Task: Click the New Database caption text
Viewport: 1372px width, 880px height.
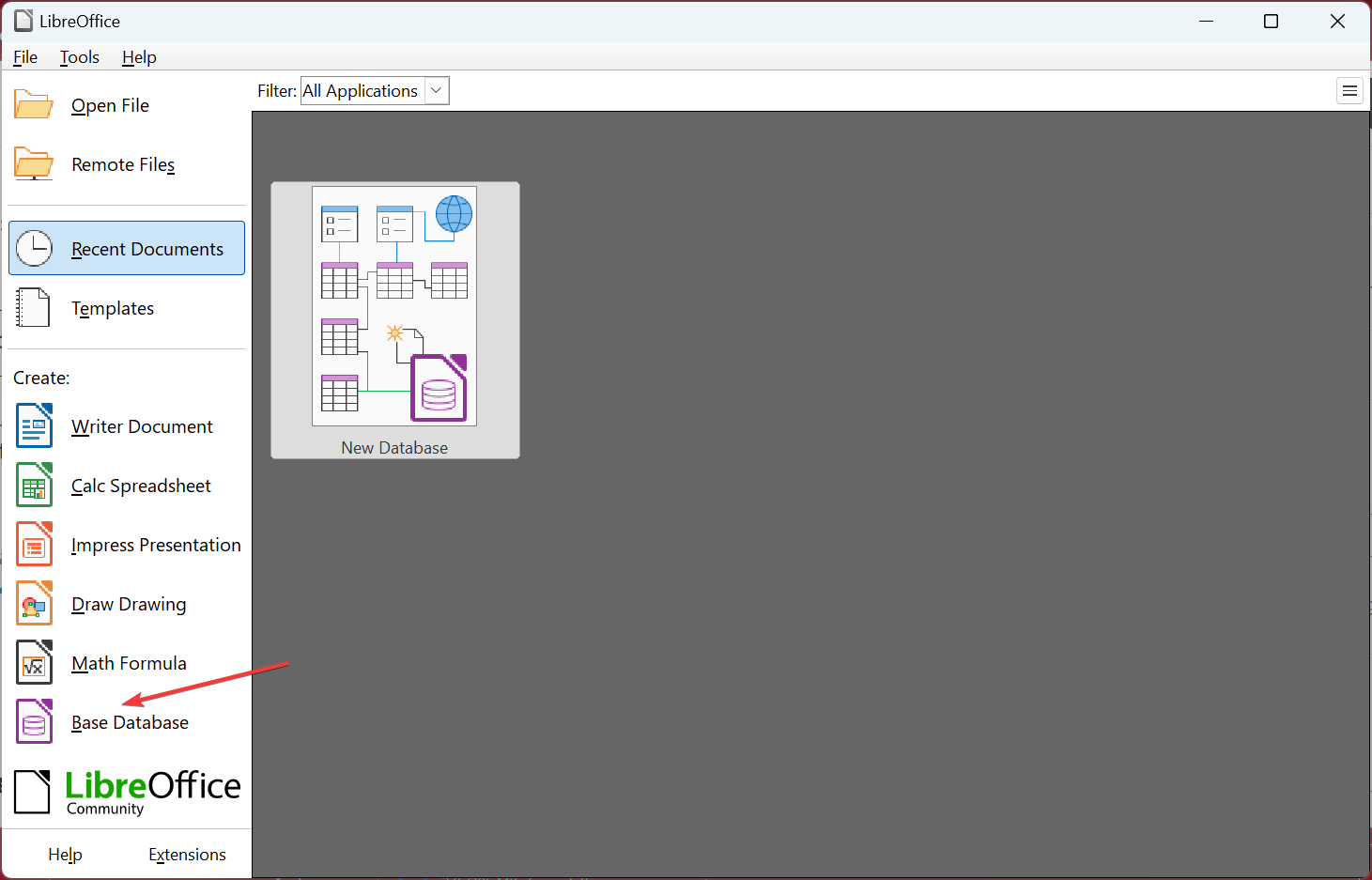Action: (x=394, y=448)
